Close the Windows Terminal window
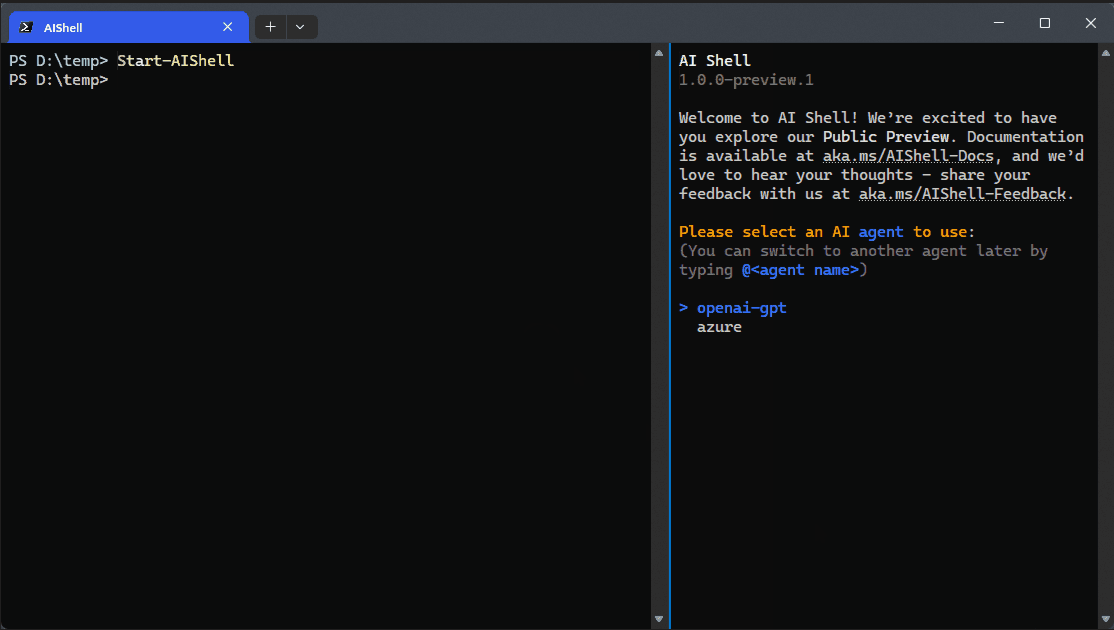Screen dimensions: 1114x630 point(1091,23)
